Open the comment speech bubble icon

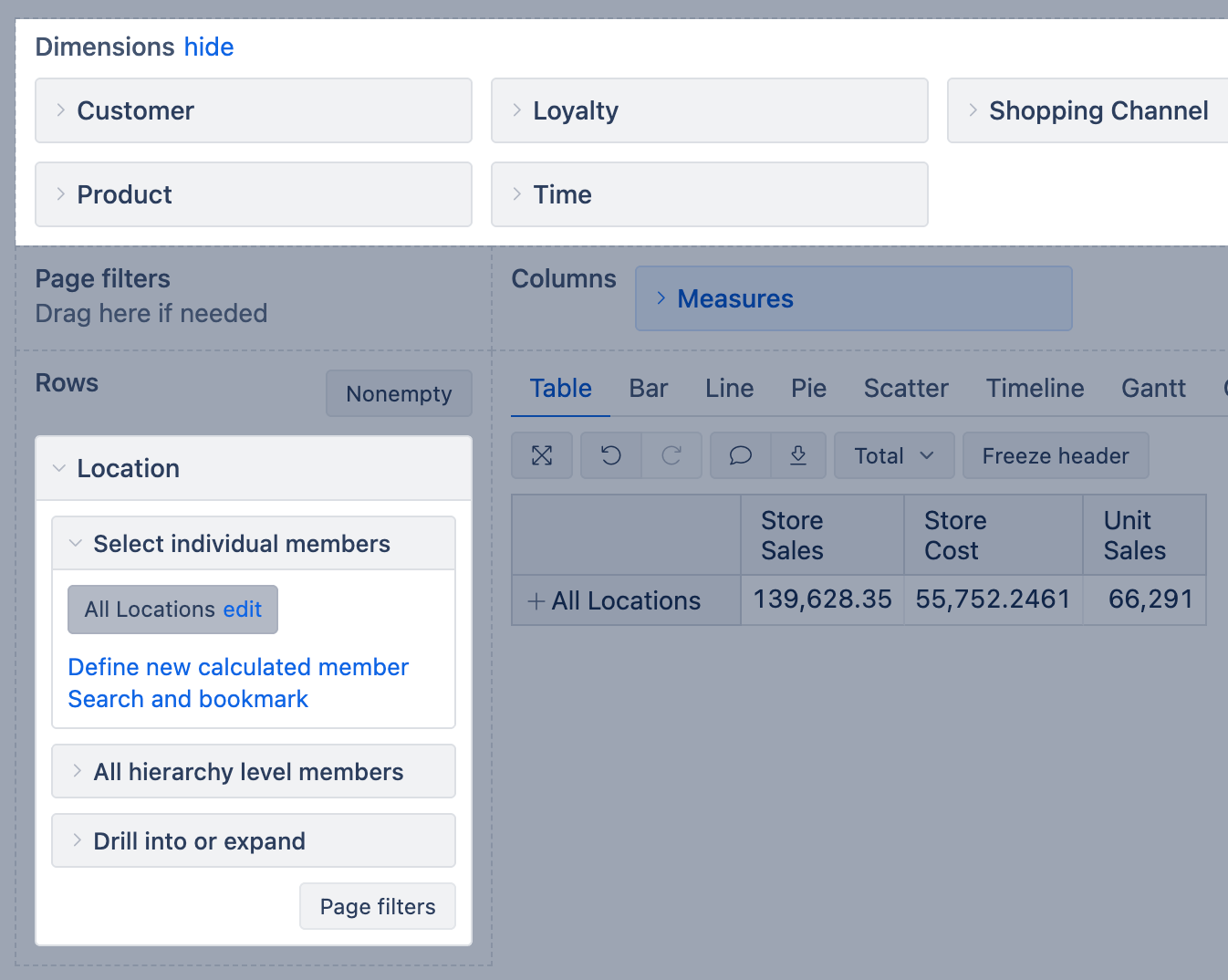click(x=741, y=455)
